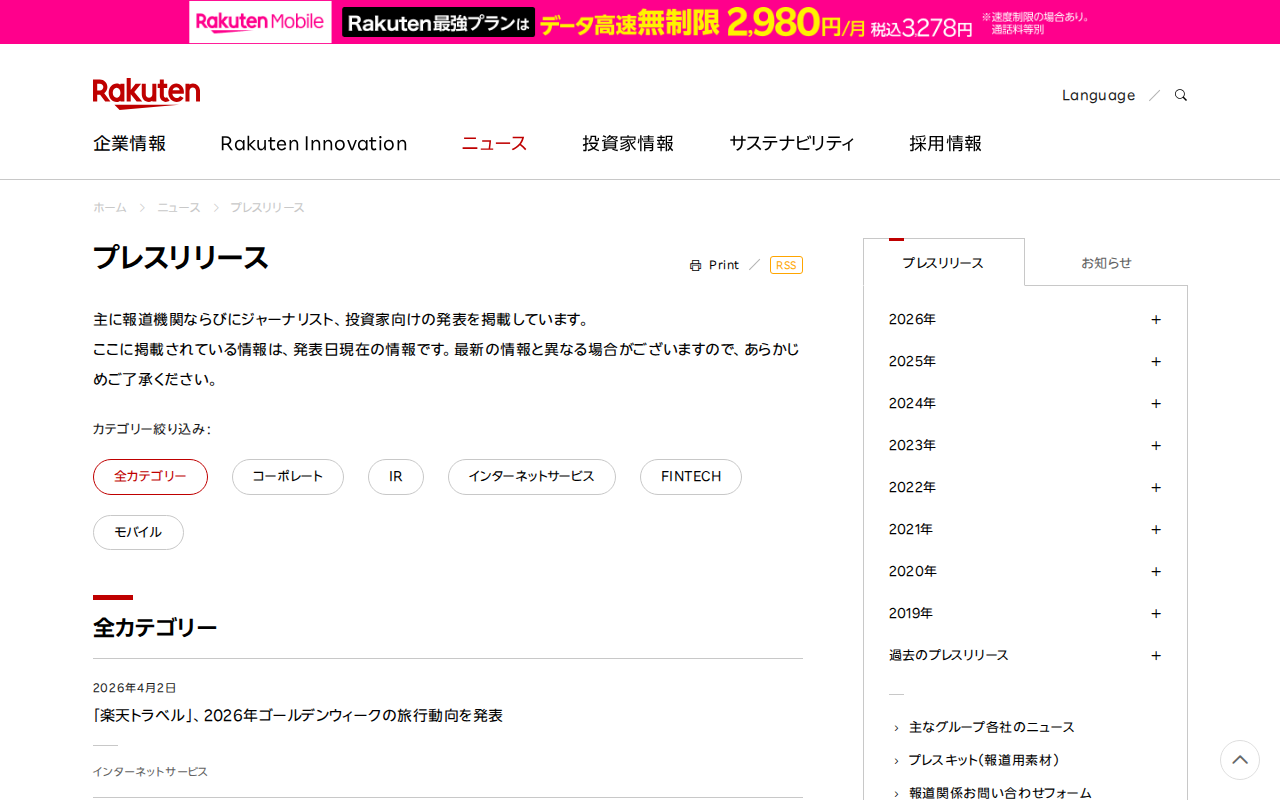The width and height of the screenshot is (1280, 800).
Task: Open the 投資家情報 menu
Action: pos(628,143)
